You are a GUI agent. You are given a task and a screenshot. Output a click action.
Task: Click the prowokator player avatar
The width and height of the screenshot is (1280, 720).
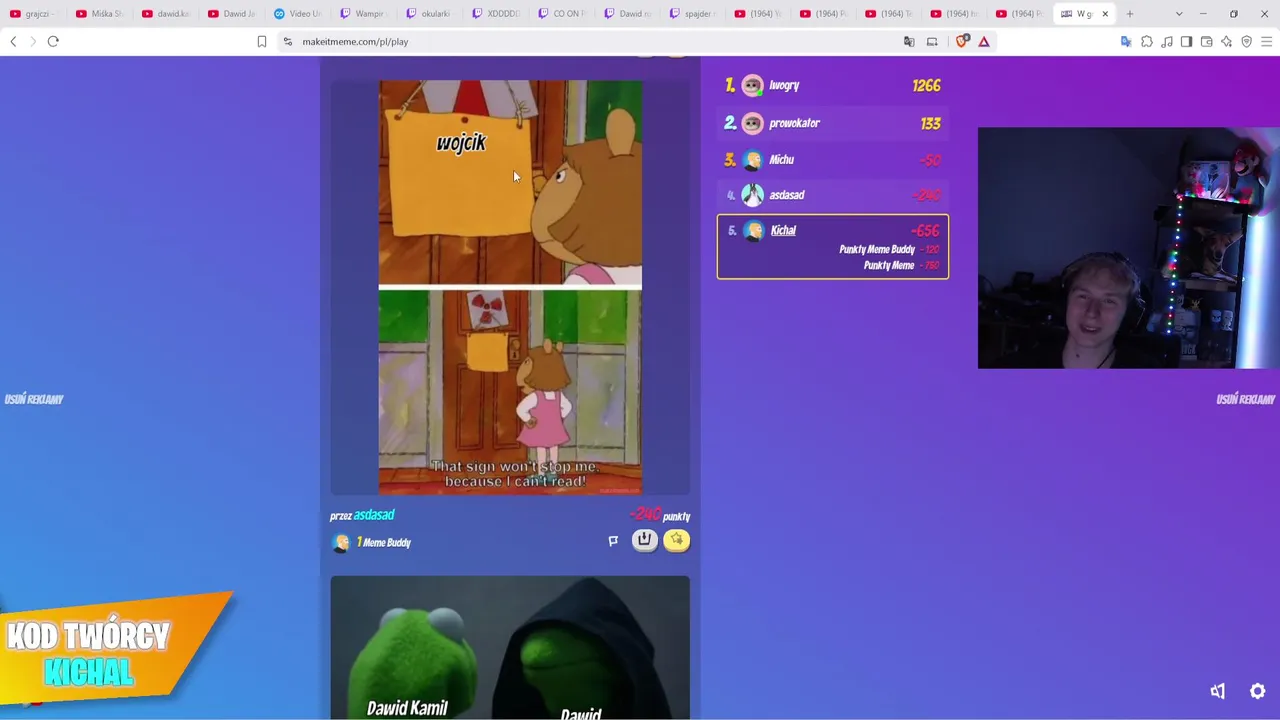tap(752, 123)
